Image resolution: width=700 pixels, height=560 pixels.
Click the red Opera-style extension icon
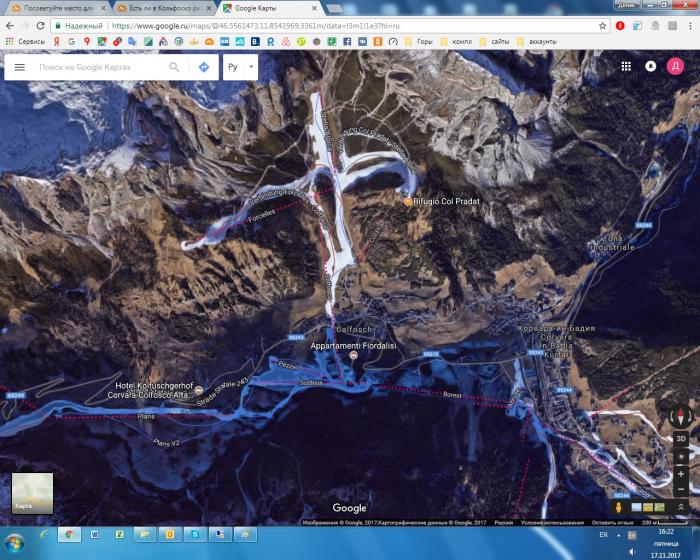tap(620, 26)
